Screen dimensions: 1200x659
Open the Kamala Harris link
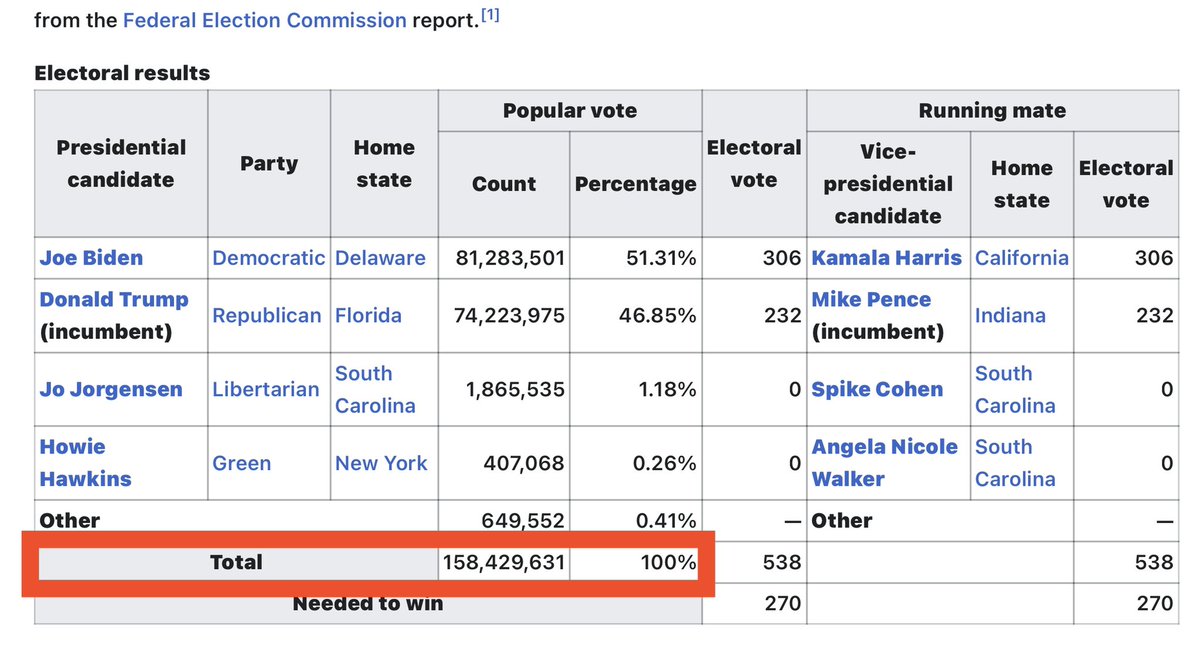click(x=886, y=258)
